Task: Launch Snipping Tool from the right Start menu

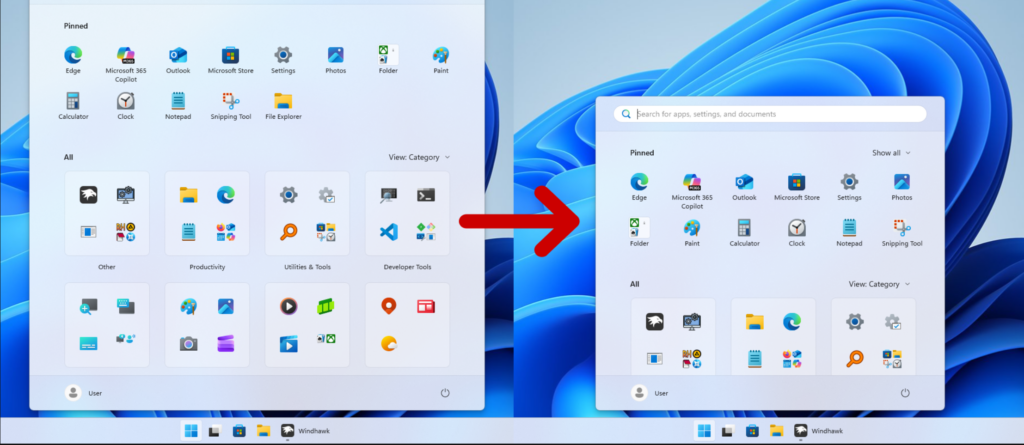Action: click(x=902, y=232)
